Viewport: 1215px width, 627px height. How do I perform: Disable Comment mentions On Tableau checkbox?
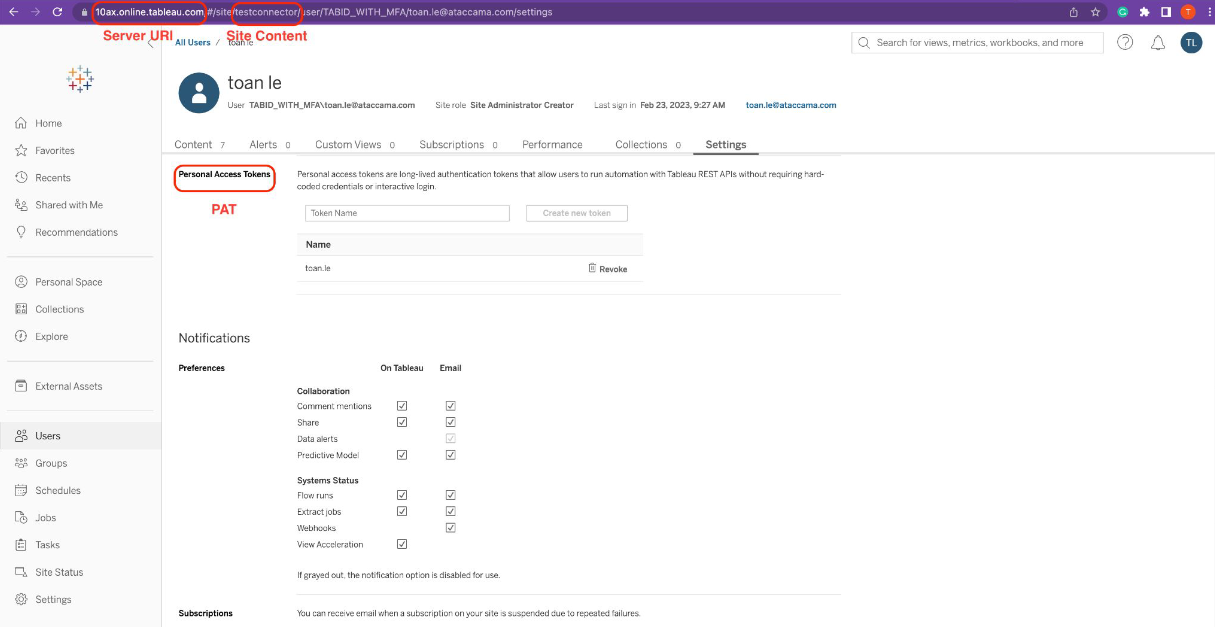402,406
